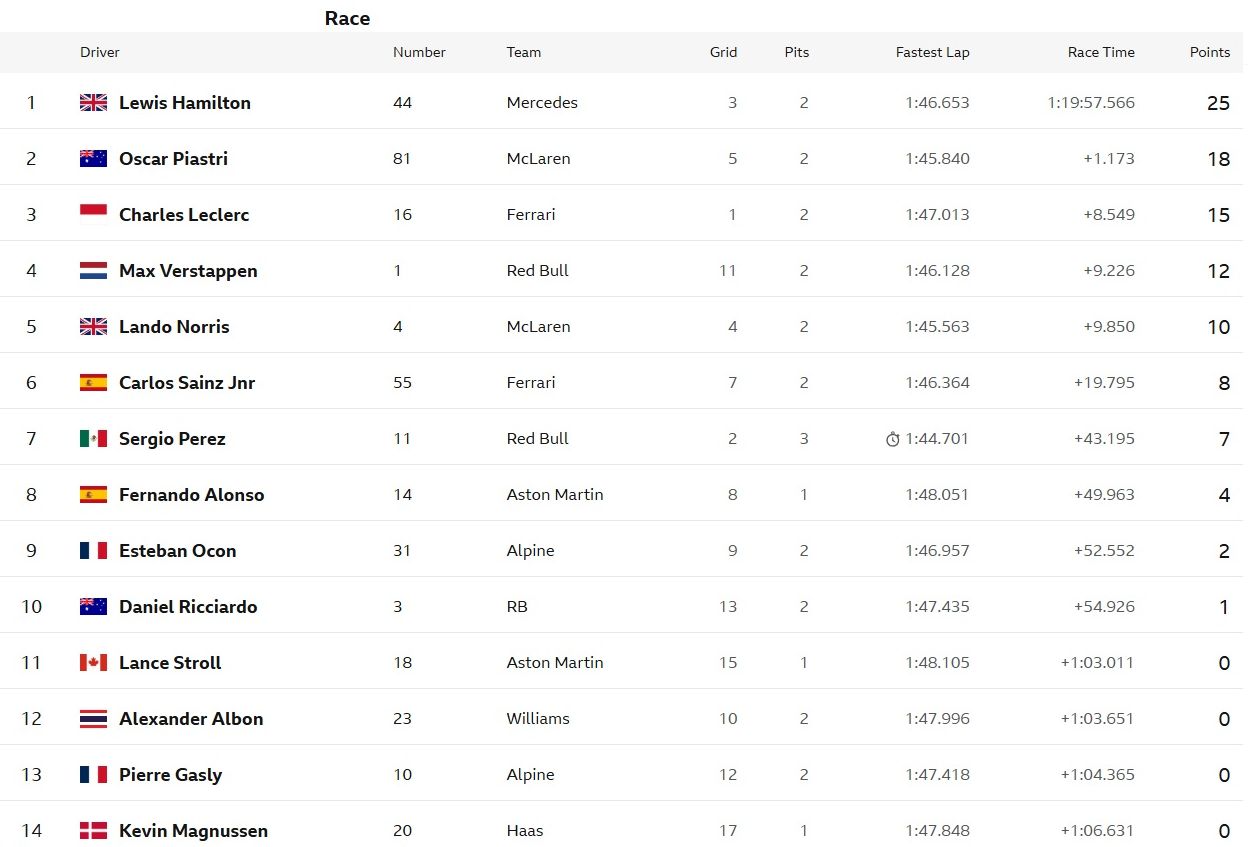Viewport: 1248px width, 847px height.
Task: Click the fastest lap stopwatch icon
Action: tap(893, 439)
